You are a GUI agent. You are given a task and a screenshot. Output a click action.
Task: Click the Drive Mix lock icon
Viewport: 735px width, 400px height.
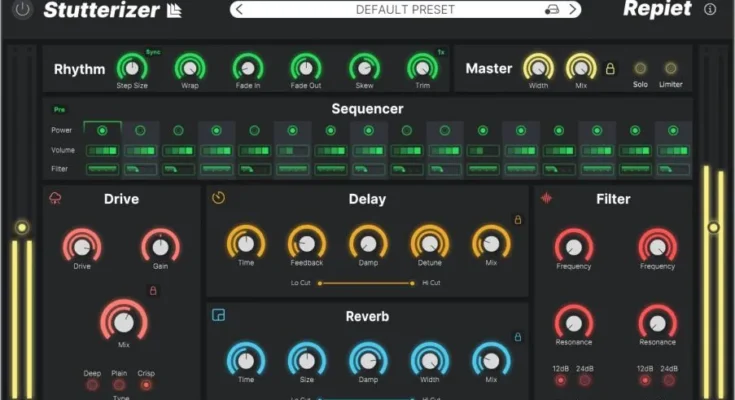coord(153,291)
